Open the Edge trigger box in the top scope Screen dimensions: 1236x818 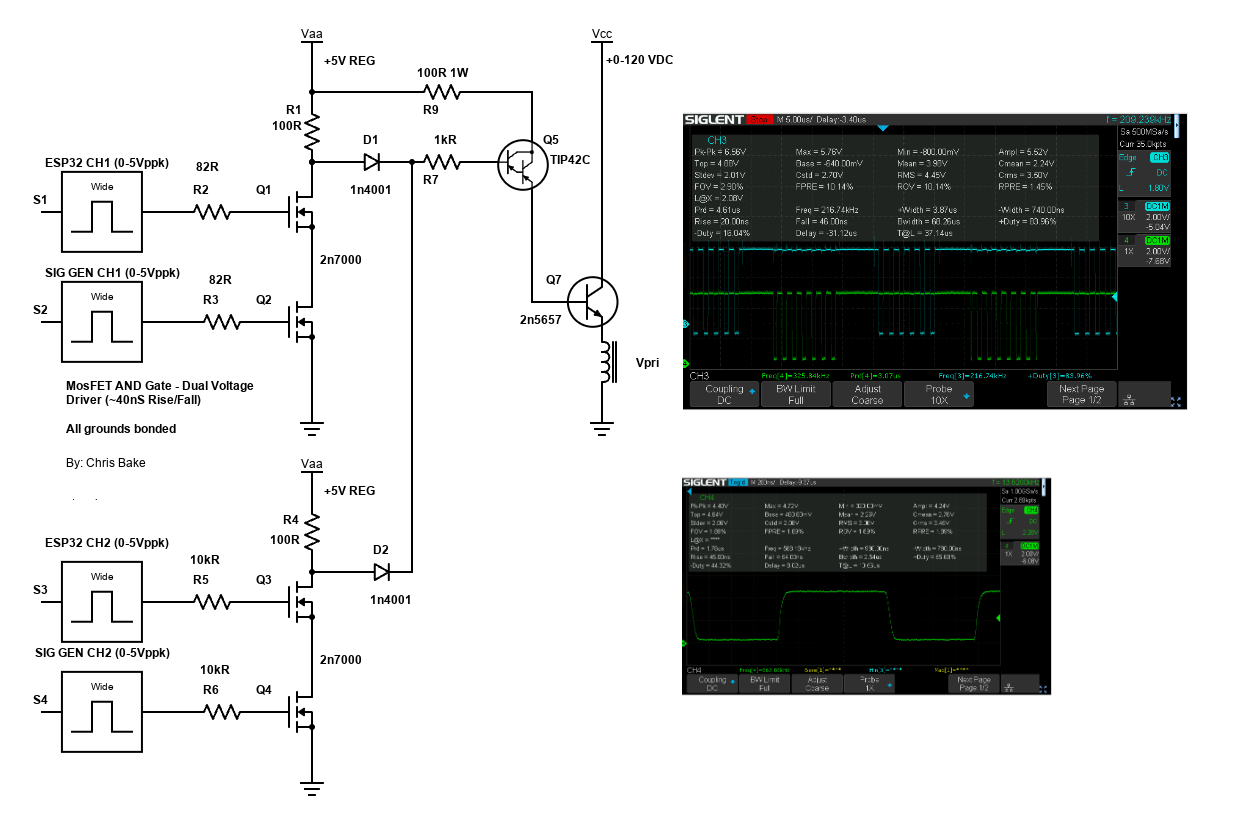click(x=1146, y=174)
